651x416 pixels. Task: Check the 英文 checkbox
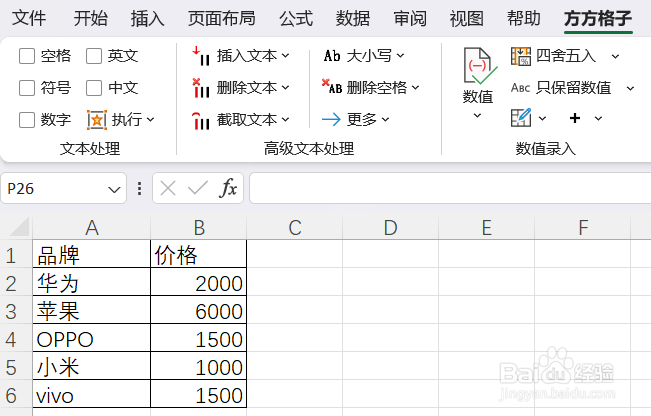[x=94, y=56]
